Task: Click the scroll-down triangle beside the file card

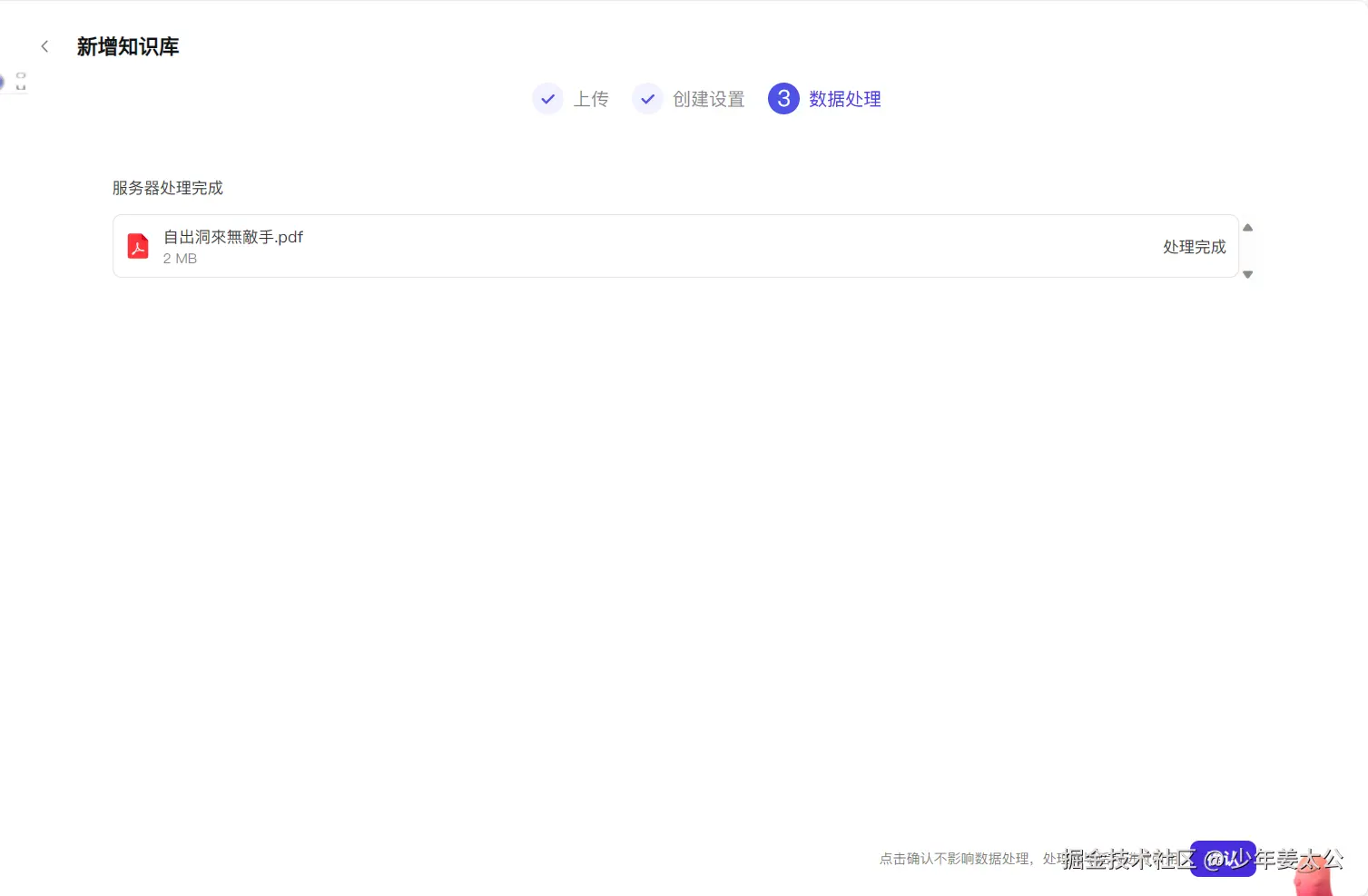Action: click(1247, 274)
